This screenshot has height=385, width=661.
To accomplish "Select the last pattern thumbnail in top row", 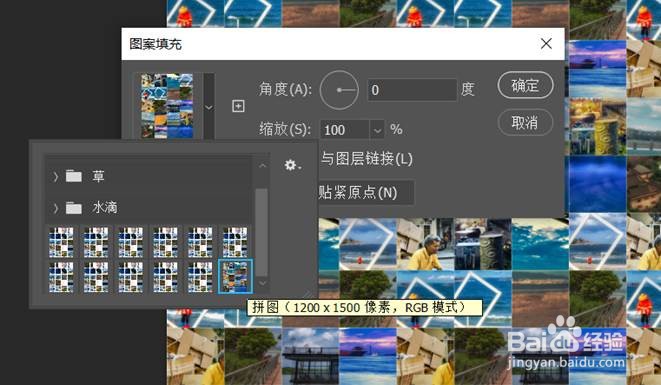I will (x=235, y=242).
